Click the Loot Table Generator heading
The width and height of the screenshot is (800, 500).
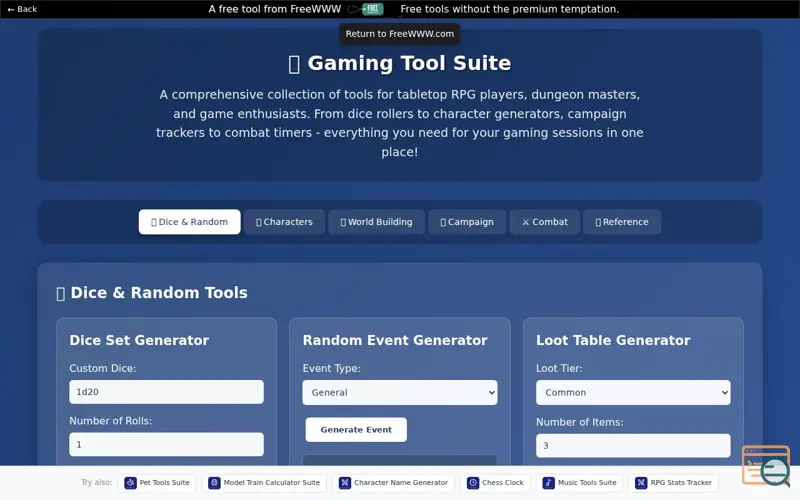[x=613, y=340]
